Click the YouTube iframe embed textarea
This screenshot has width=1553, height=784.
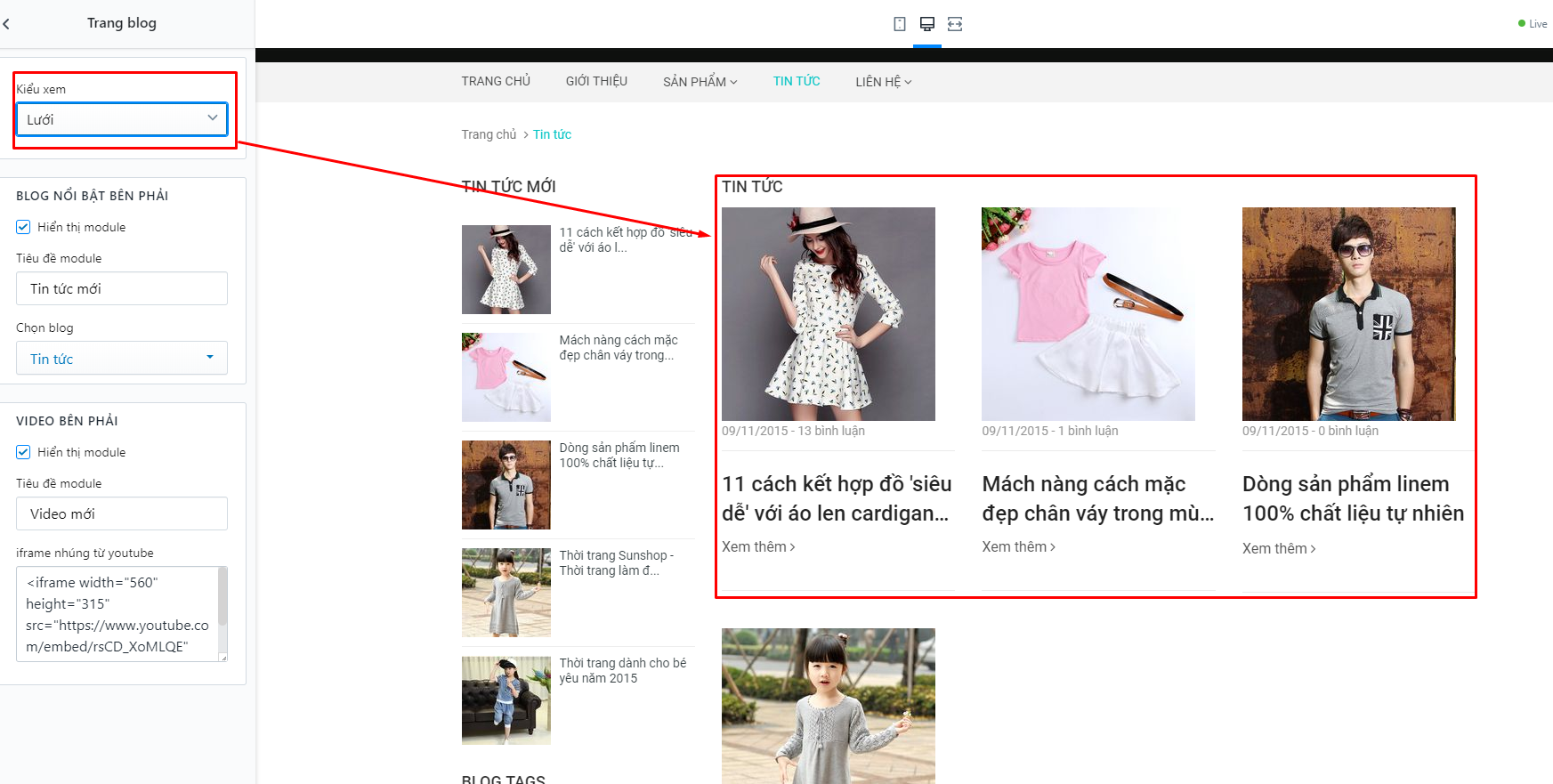[x=117, y=614]
